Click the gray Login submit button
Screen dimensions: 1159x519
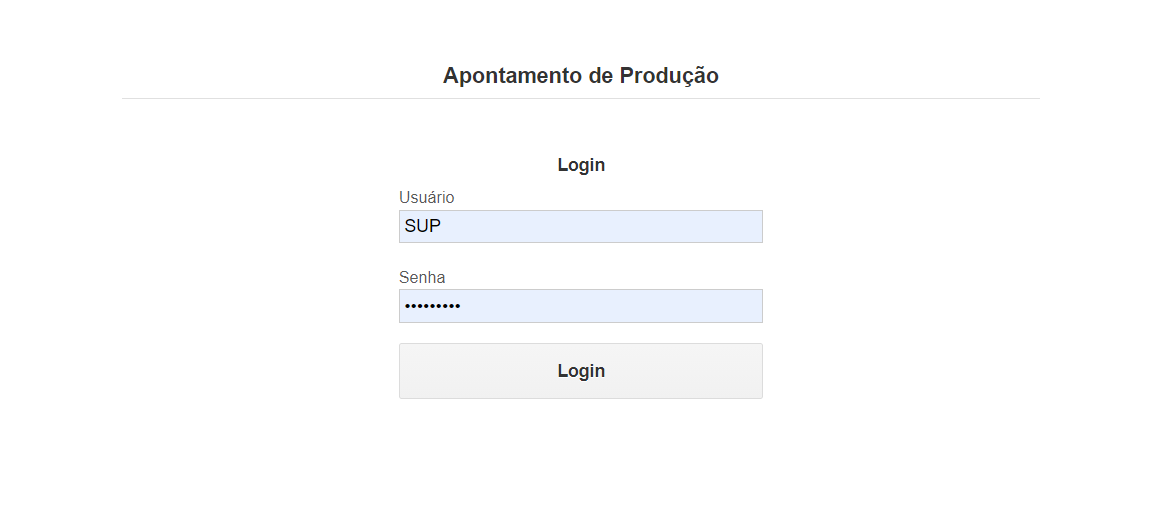[580, 370]
